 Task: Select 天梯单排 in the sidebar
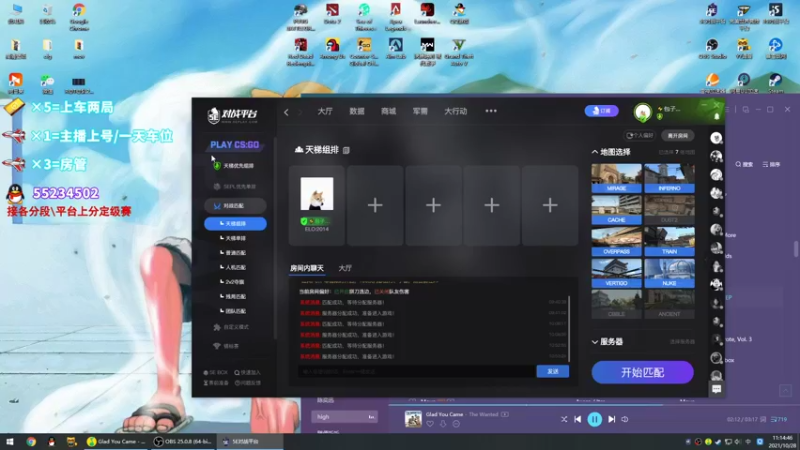pyautogui.click(x=235, y=238)
